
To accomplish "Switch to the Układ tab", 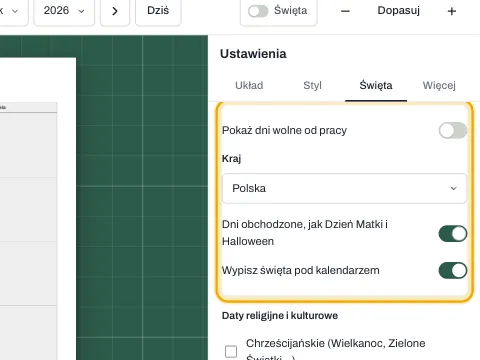I will [249, 85].
